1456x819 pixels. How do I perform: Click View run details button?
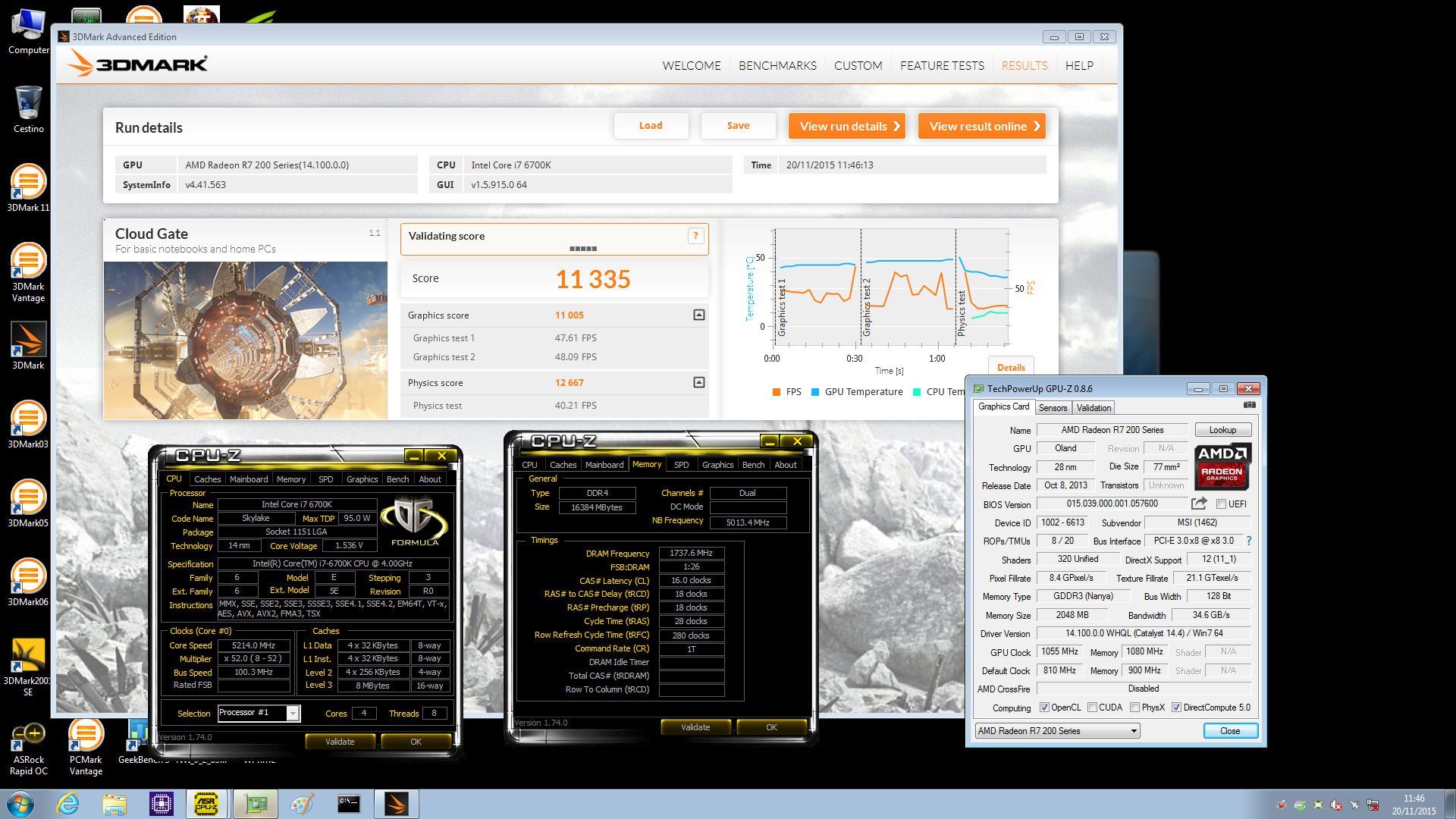tap(848, 126)
